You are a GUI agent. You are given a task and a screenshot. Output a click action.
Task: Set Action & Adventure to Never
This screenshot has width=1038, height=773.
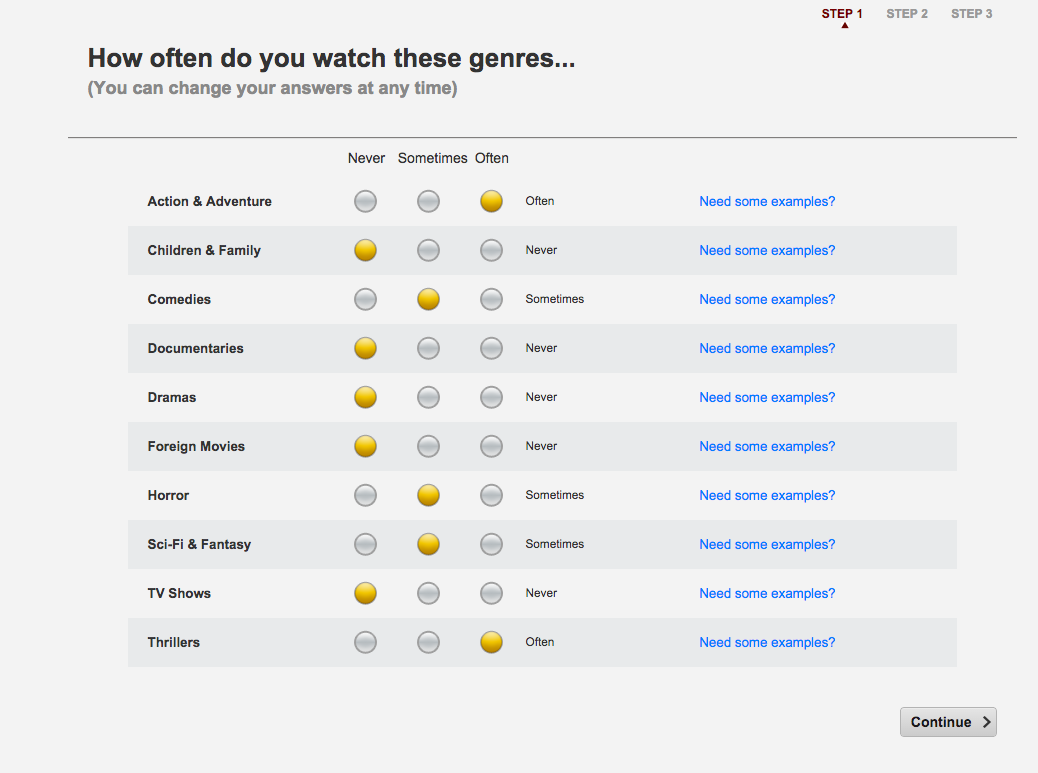366,201
